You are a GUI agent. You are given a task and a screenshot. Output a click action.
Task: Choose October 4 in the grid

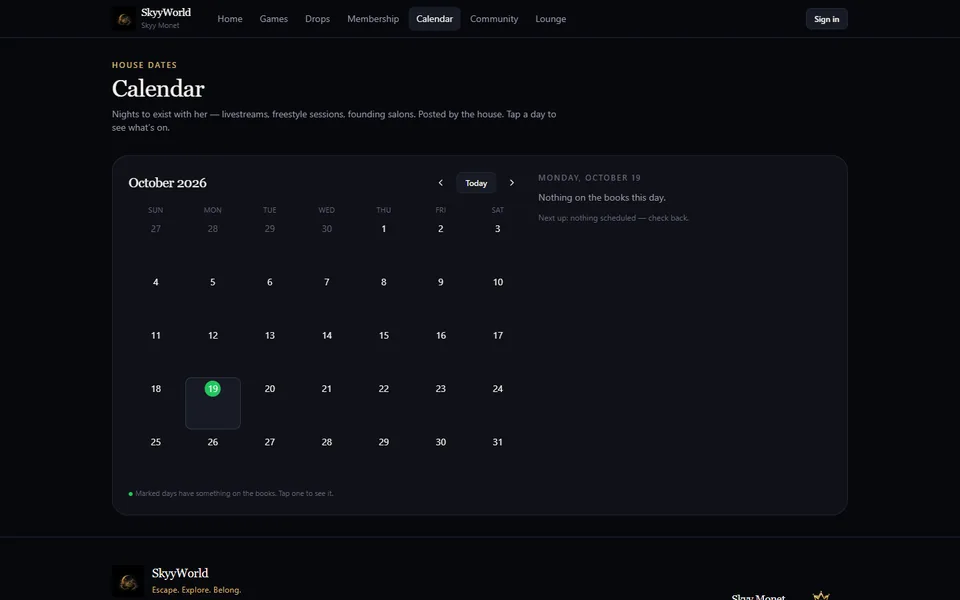coord(156,296)
